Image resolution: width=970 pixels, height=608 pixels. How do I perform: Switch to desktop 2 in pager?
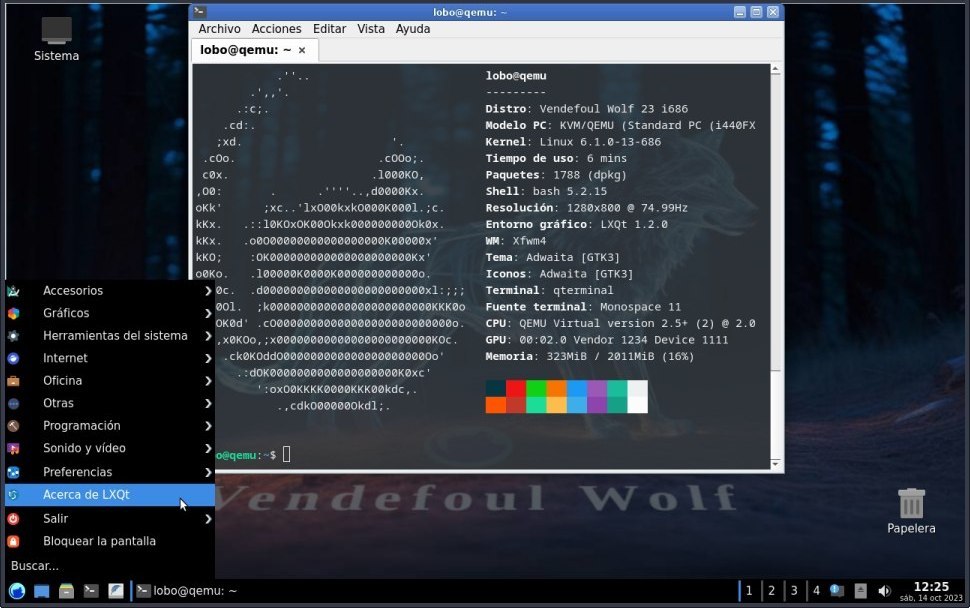click(x=771, y=591)
